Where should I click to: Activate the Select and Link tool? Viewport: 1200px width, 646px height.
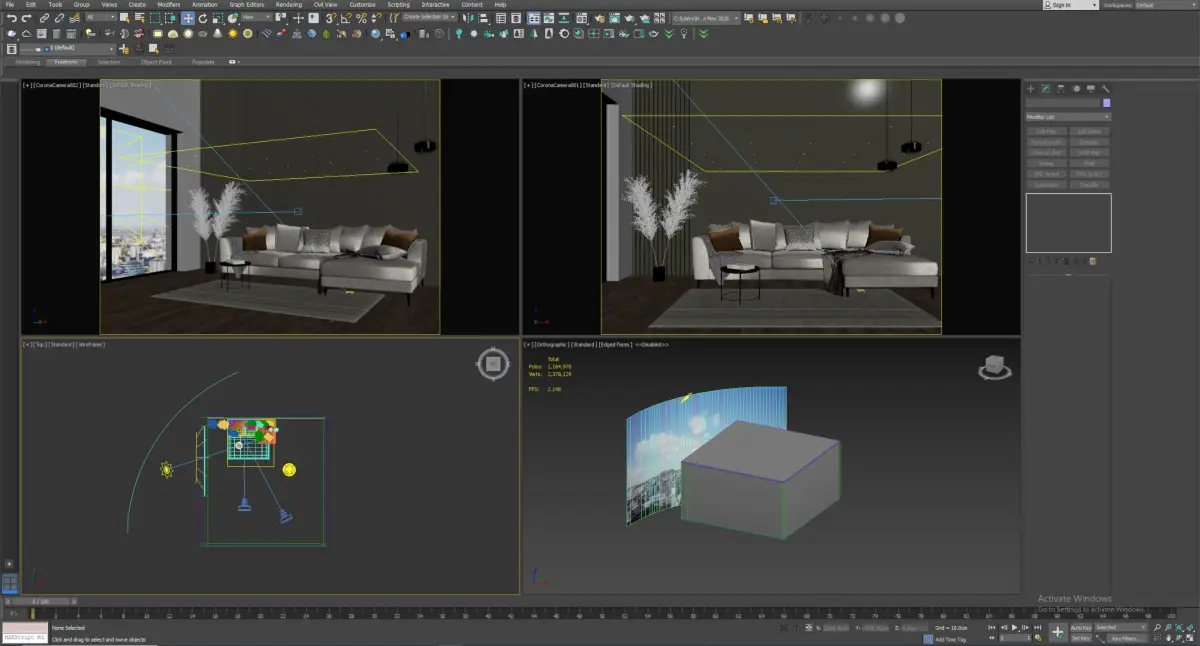pyautogui.click(x=44, y=18)
